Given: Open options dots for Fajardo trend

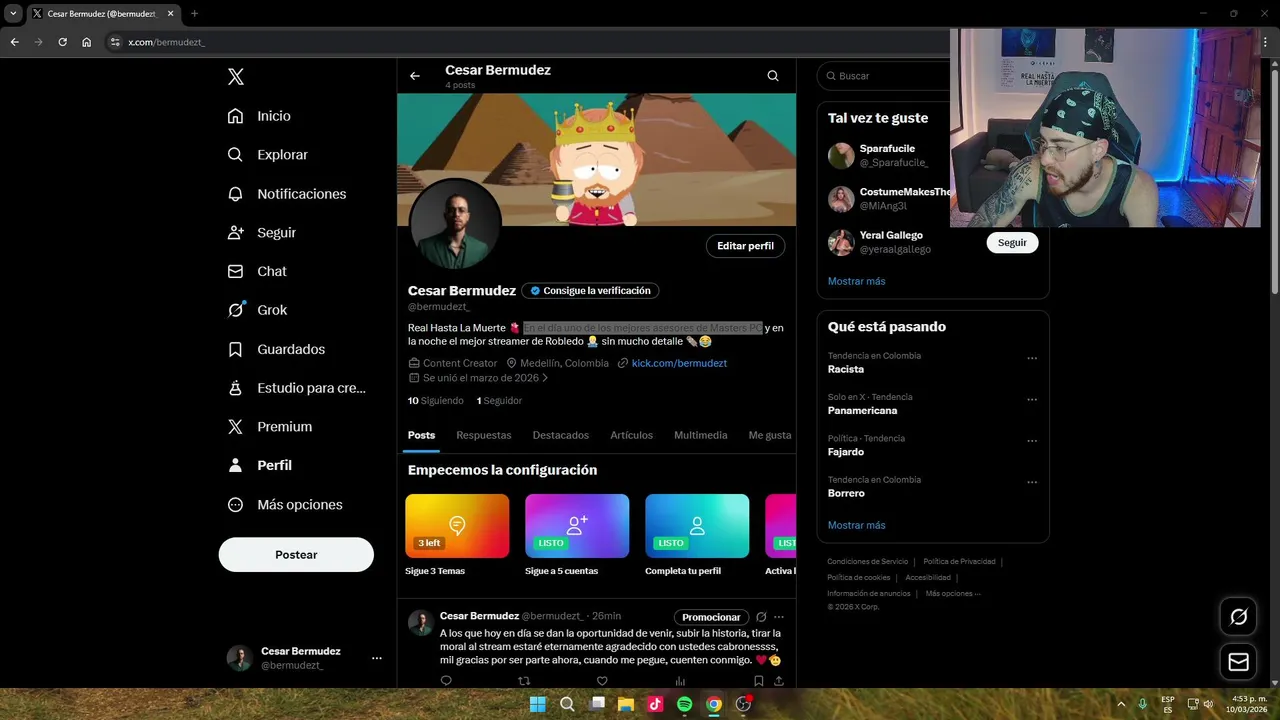Looking at the screenshot, I should [x=1032, y=440].
